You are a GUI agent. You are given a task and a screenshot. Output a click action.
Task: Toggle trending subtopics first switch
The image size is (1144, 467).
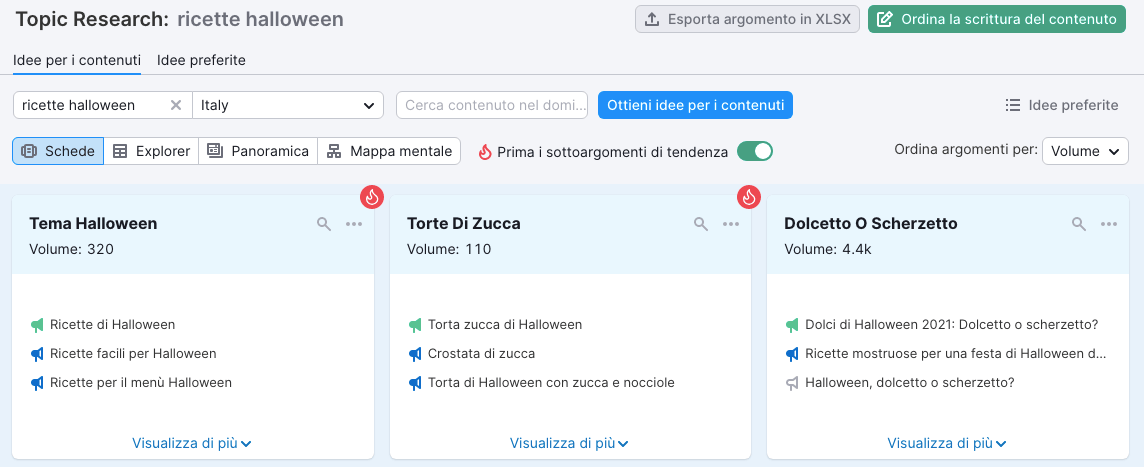(755, 151)
